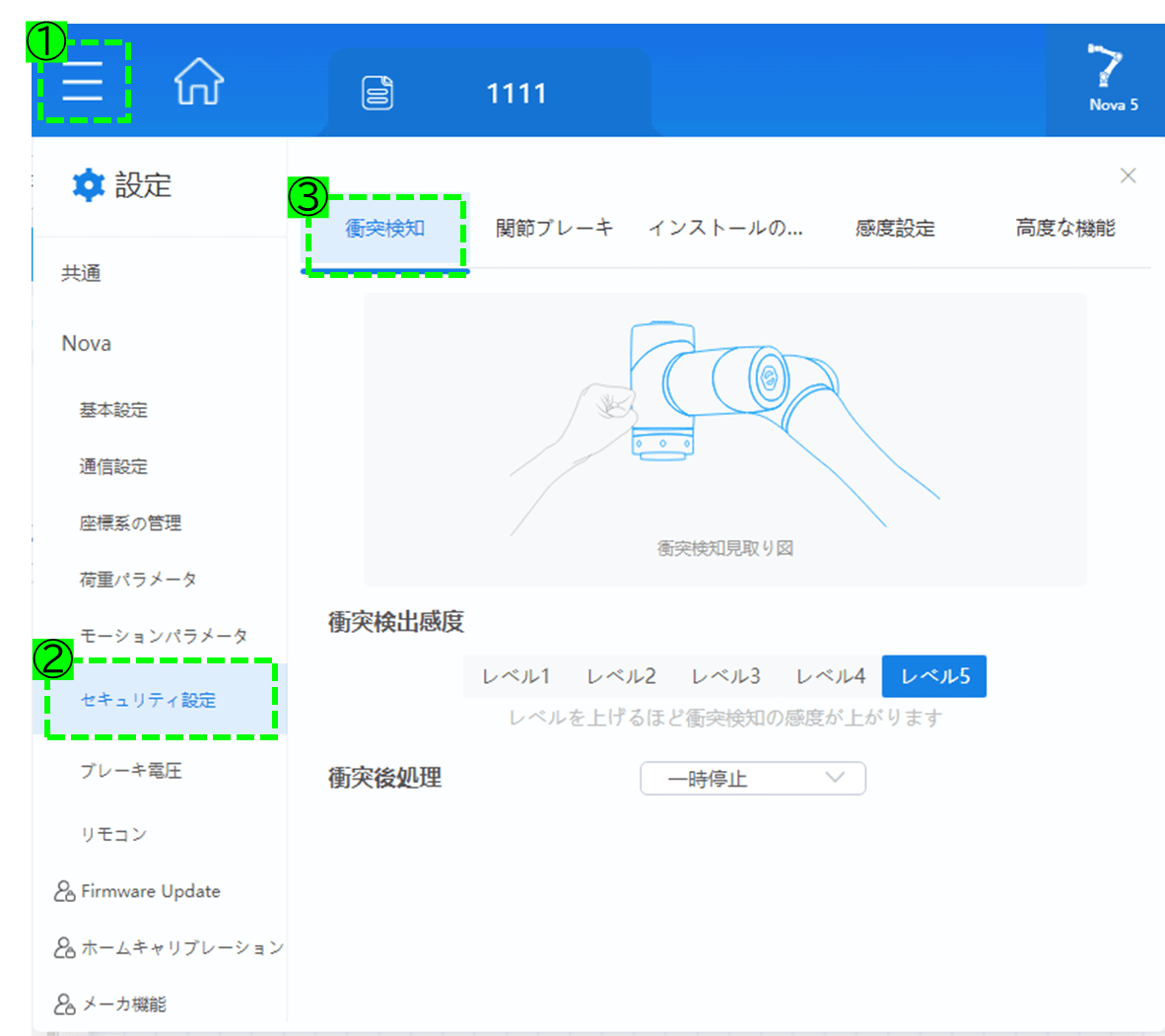Image resolution: width=1165 pixels, height=1036 pixels.
Task: Open the 衝突後処理 一時停止 dropdown
Action: [752, 778]
